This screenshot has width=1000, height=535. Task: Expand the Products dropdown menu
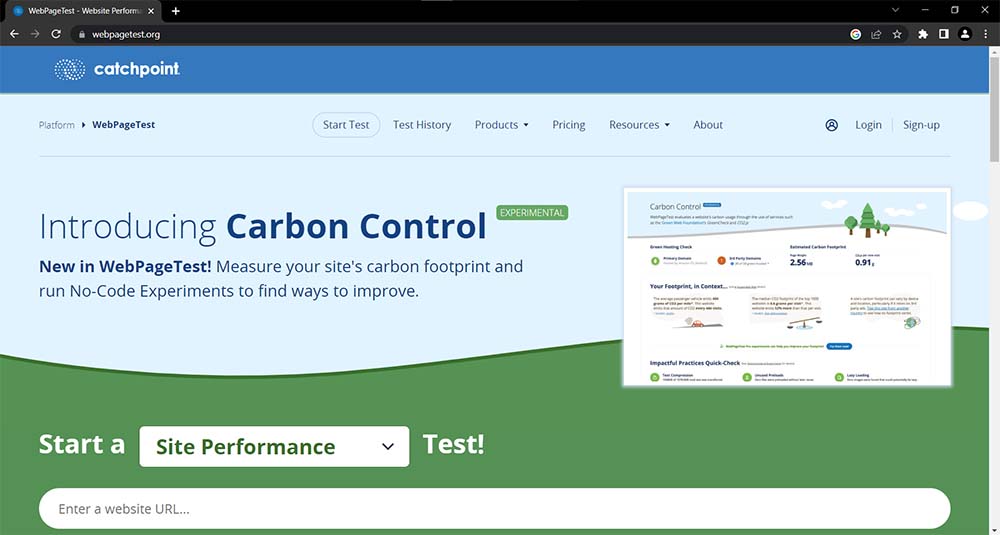point(501,125)
